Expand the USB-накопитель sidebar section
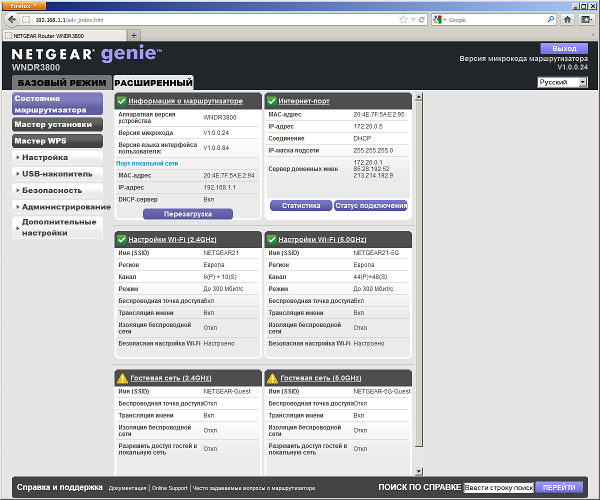600x500 pixels. click(x=56, y=173)
